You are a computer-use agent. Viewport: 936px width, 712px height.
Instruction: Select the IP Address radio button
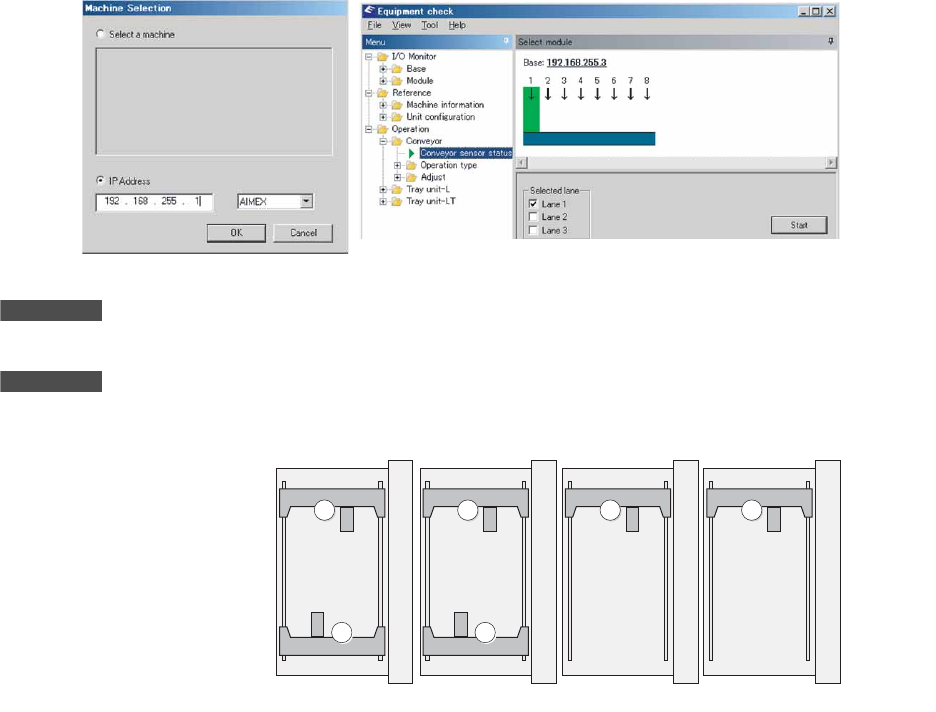100,180
